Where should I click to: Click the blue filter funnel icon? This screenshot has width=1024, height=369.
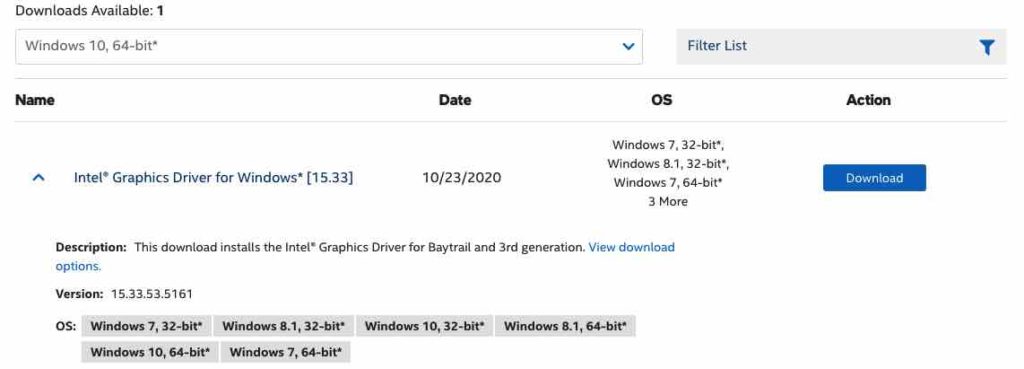(987, 47)
